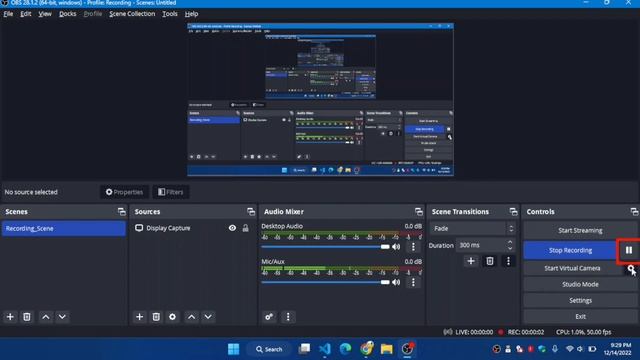
Task: Toggle visibility of Display Capture source
Action: (x=232, y=228)
